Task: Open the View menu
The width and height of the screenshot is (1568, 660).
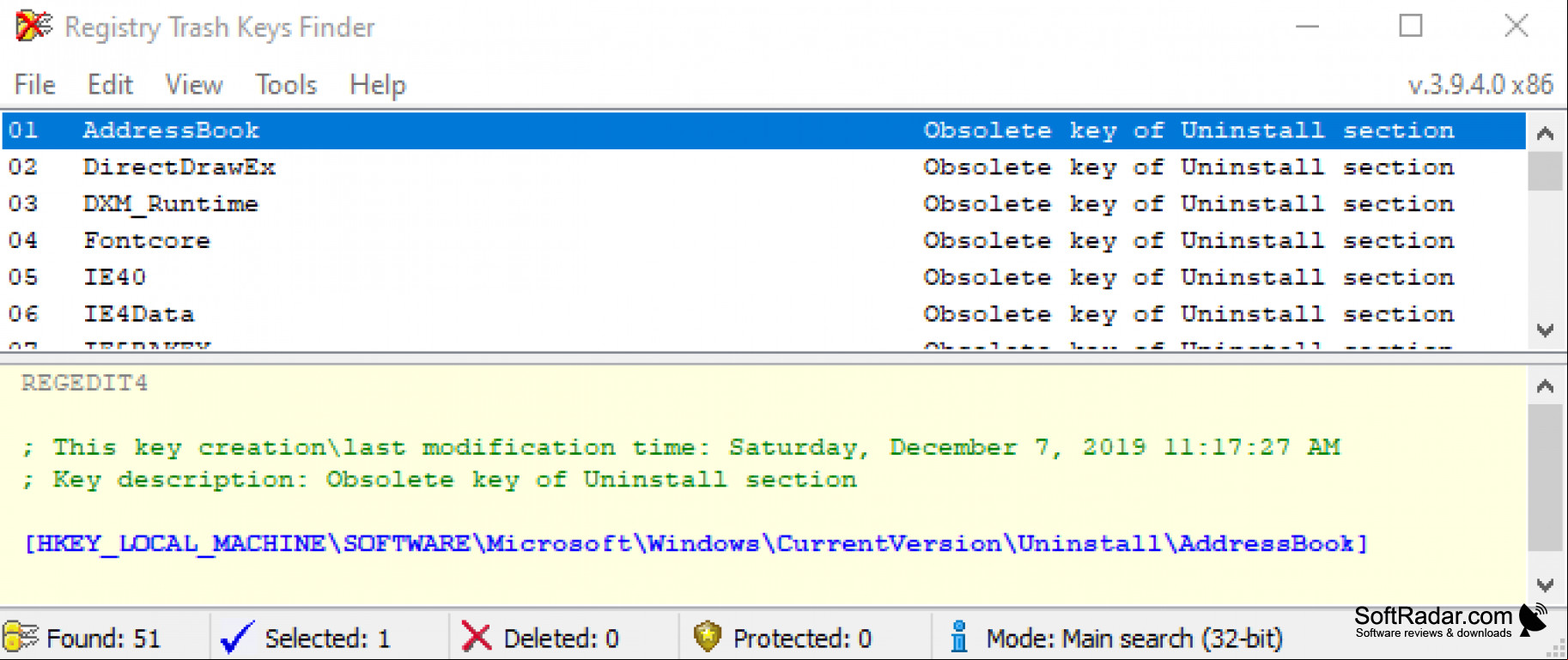Action: tap(194, 84)
